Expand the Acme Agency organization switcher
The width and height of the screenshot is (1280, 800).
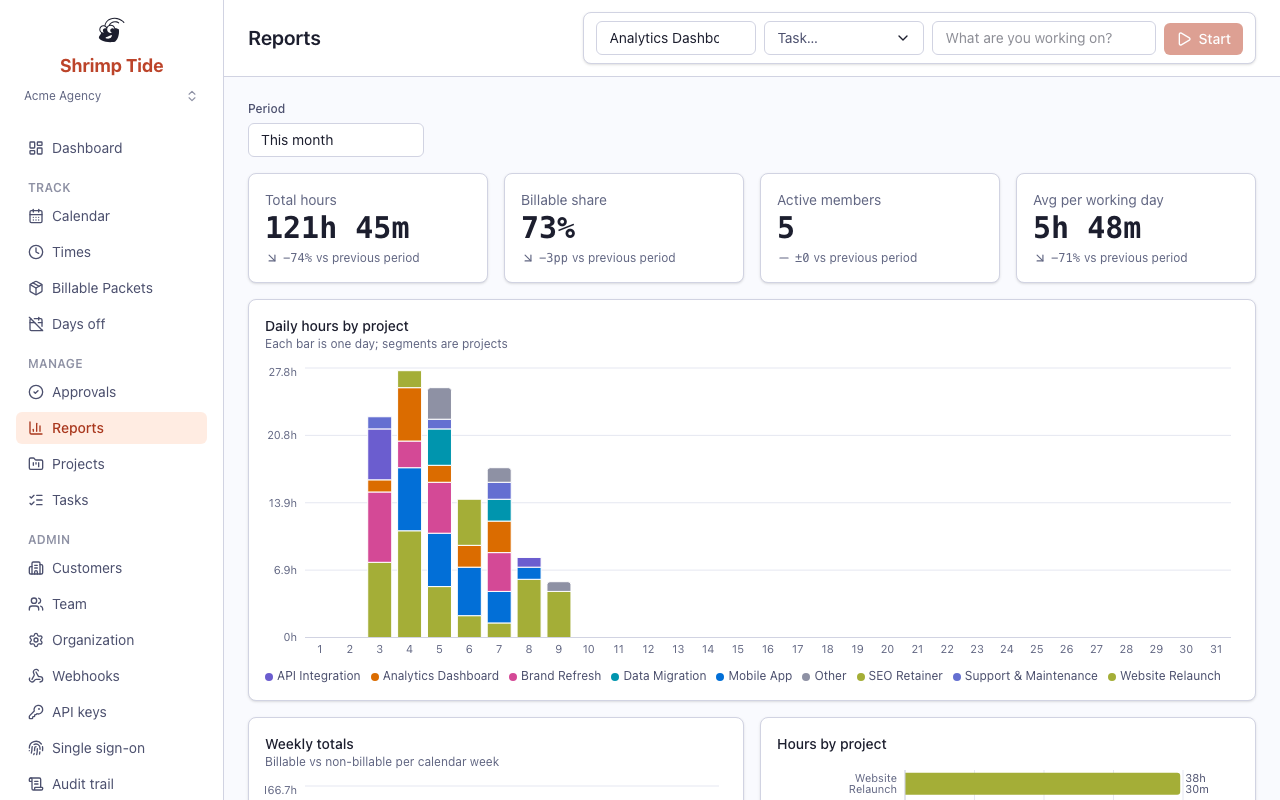pos(111,96)
